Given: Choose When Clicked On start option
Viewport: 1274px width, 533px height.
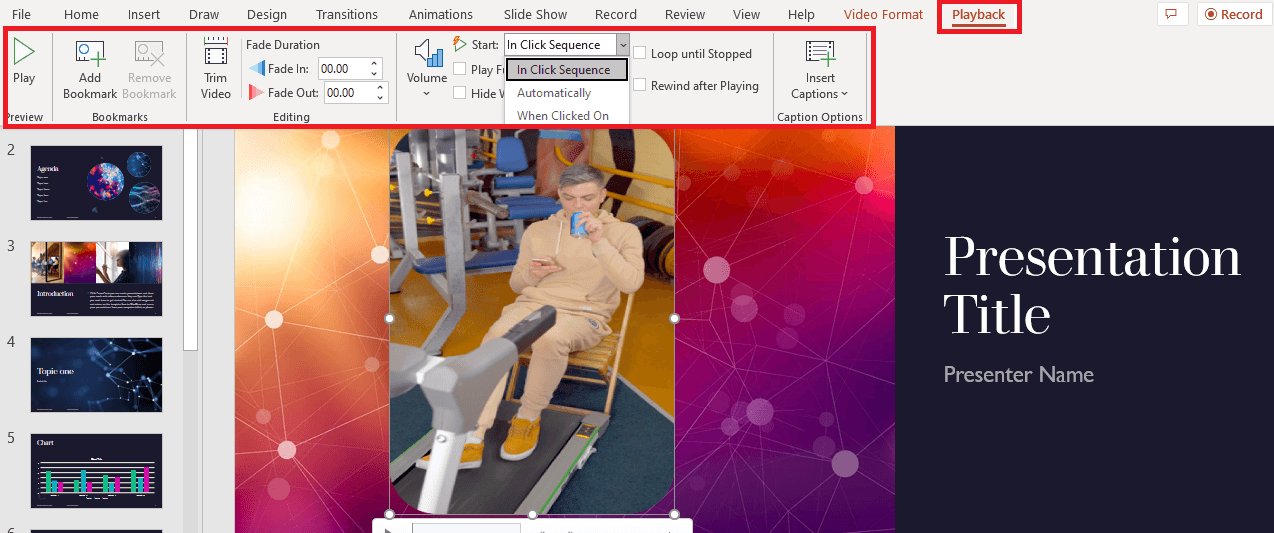Looking at the screenshot, I should pyautogui.click(x=562, y=116).
